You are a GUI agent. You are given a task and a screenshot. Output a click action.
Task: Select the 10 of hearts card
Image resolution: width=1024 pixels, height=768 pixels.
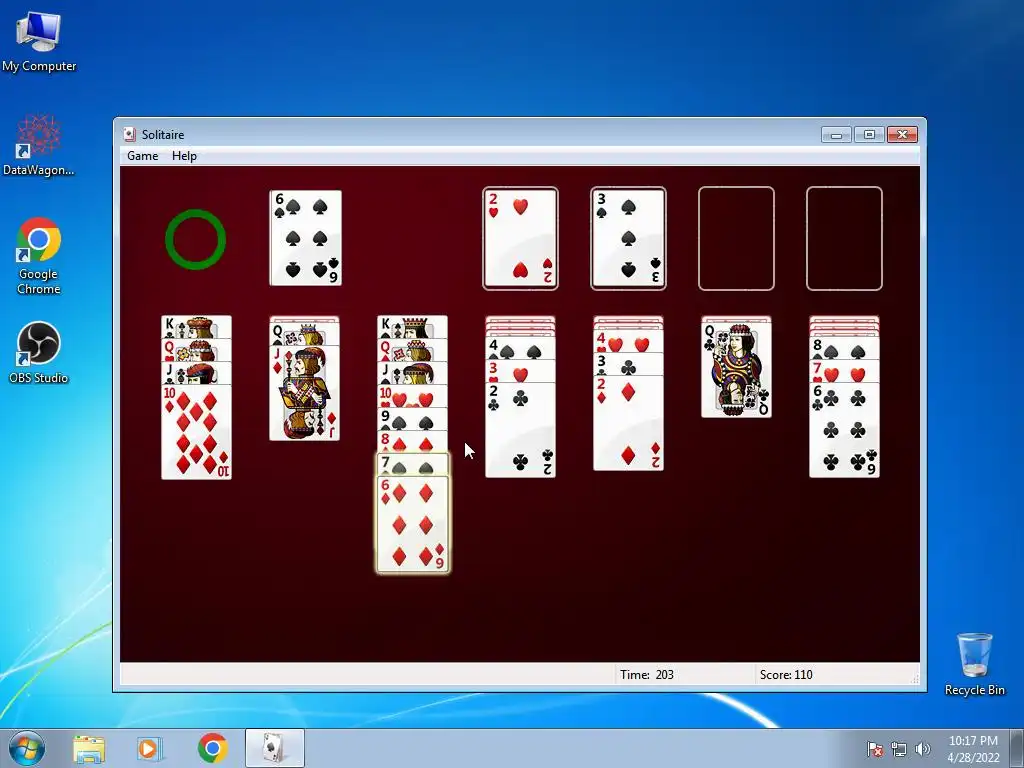point(413,396)
